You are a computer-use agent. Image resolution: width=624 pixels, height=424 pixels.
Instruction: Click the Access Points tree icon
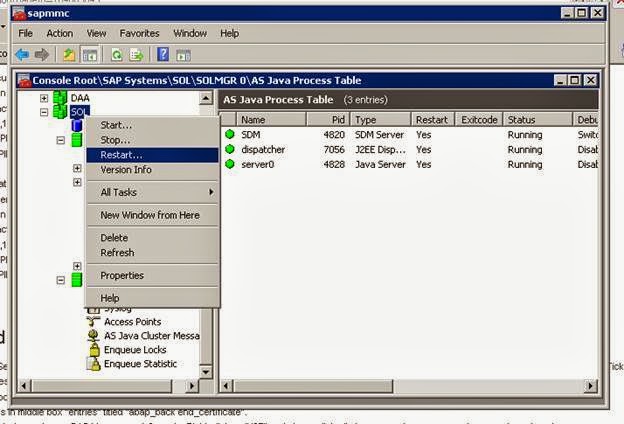[94, 321]
